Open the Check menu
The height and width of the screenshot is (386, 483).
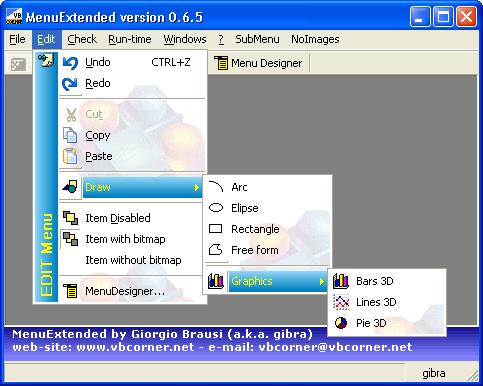[x=82, y=39]
